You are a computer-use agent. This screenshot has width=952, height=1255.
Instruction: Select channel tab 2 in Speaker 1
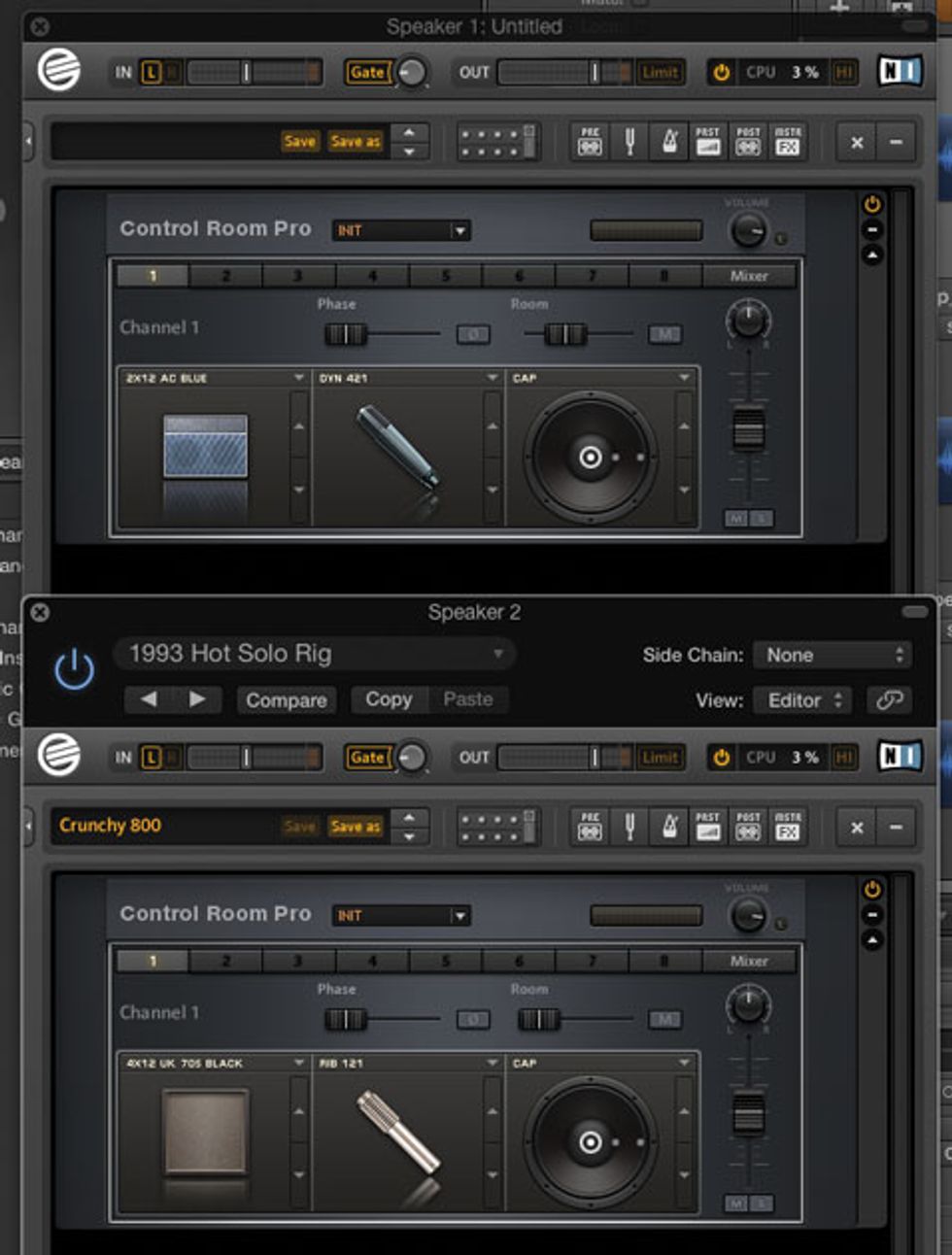tap(226, 276)
